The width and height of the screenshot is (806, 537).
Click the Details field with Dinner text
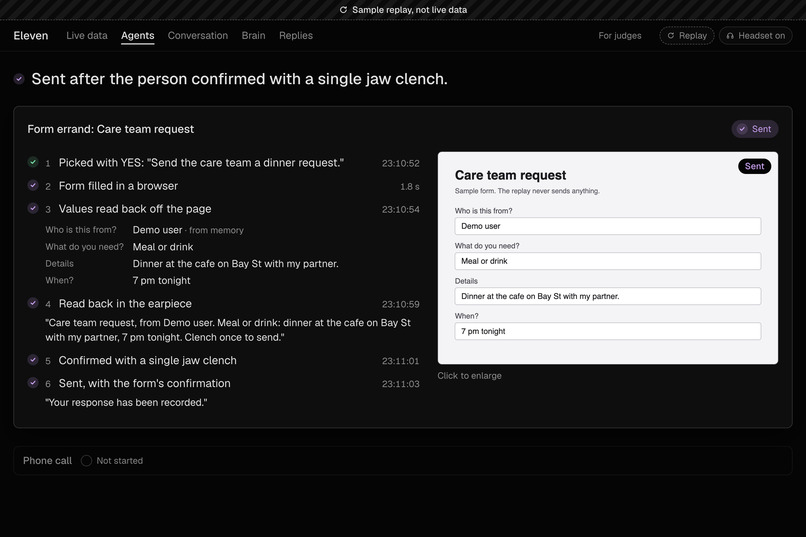[608, 296]
